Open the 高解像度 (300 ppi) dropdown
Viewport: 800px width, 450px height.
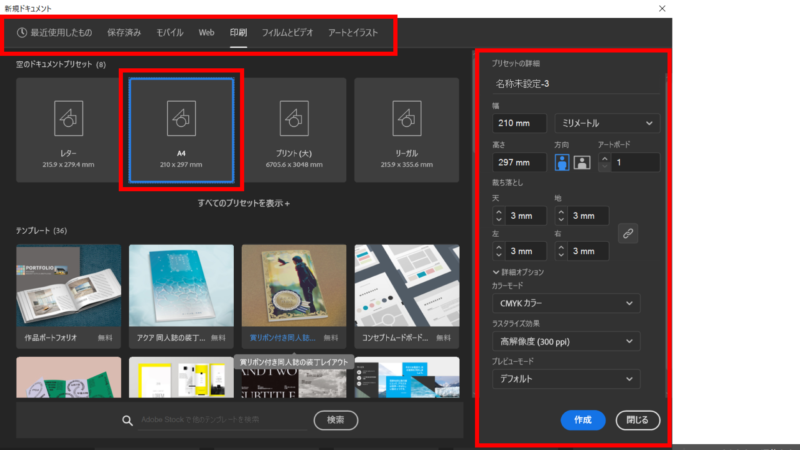pyautogui.click(x=566, y=341)
